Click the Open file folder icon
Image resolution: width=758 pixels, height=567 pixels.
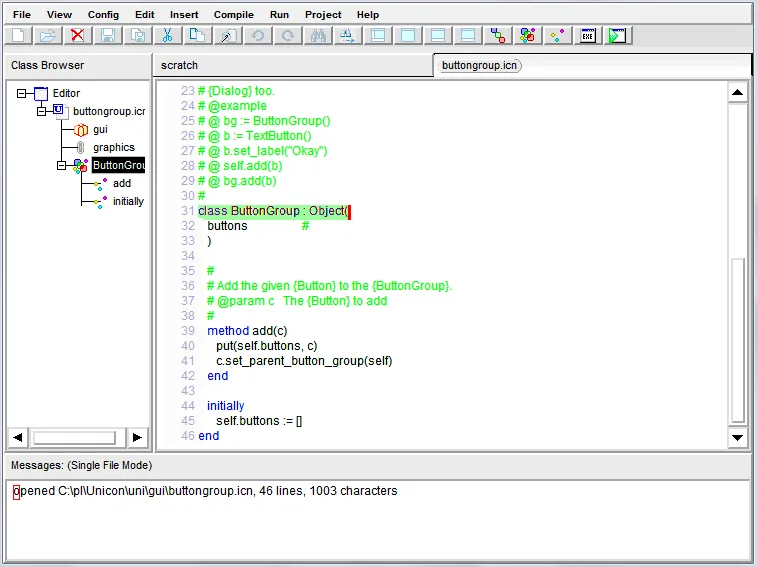click(48, 35)
